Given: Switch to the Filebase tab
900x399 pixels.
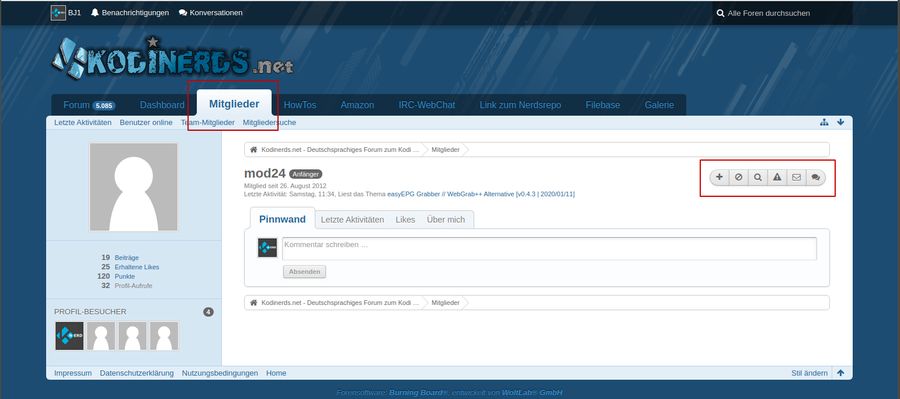Looking at the screenshot, I should [603, 105].
